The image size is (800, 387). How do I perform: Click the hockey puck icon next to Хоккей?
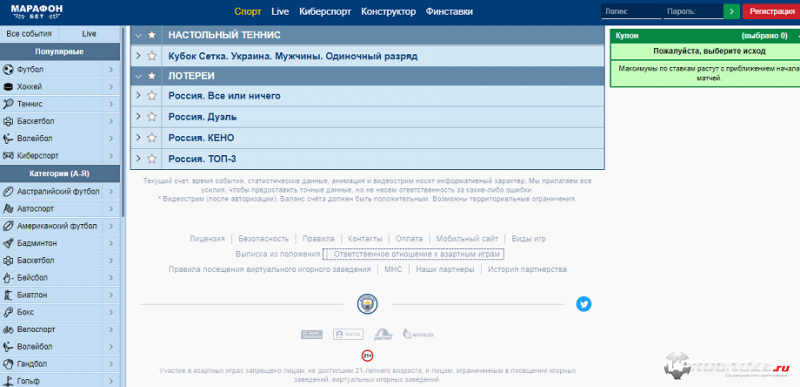click(8, 87)
